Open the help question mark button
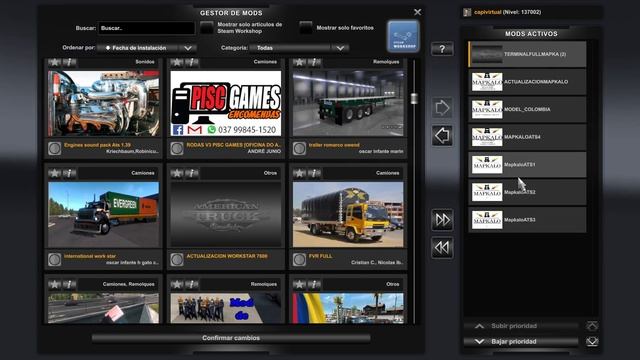The width and height of the screenshot is (640, 360). 442,49
